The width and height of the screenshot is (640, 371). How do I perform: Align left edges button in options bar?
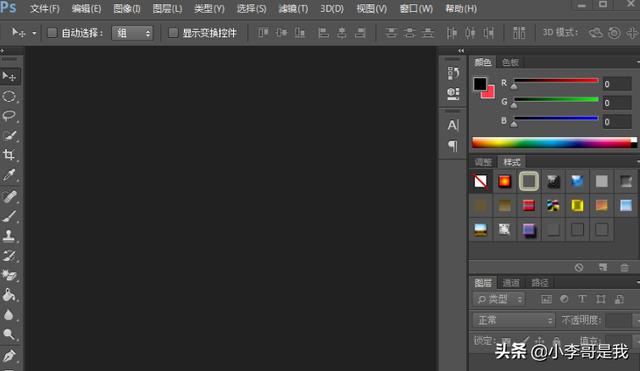(323, 33)
